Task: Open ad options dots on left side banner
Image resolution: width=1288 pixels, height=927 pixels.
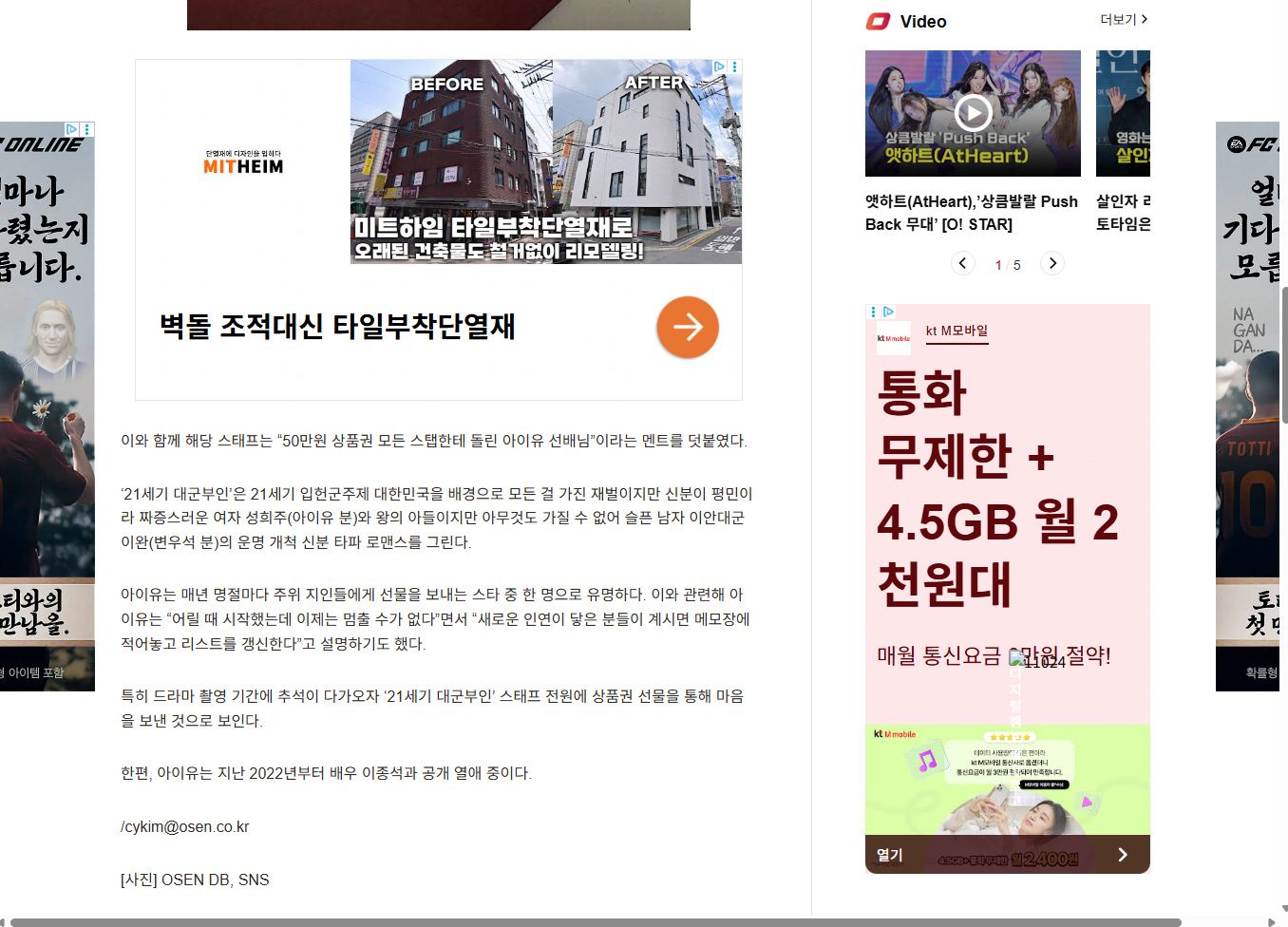Action: (x=87, y=129)
